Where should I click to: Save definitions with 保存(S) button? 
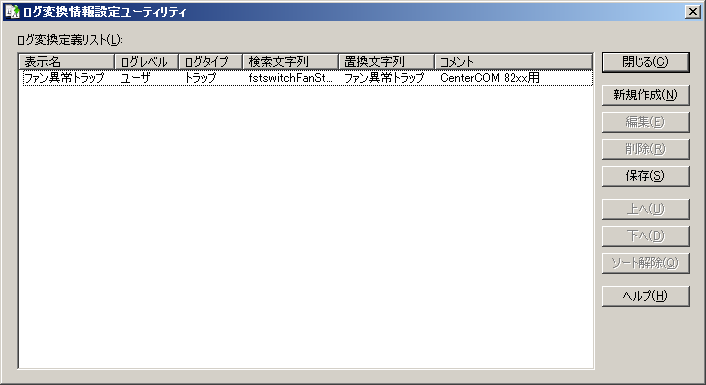pos(645,176)
